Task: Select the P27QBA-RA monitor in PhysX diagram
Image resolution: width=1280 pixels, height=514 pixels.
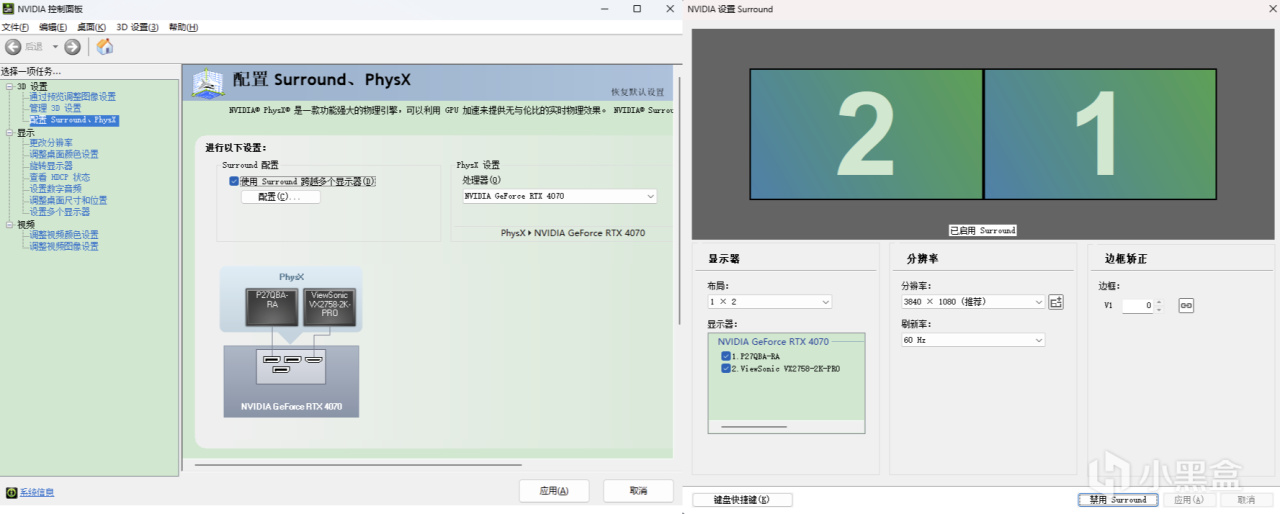Action: (x=272, y=306)
